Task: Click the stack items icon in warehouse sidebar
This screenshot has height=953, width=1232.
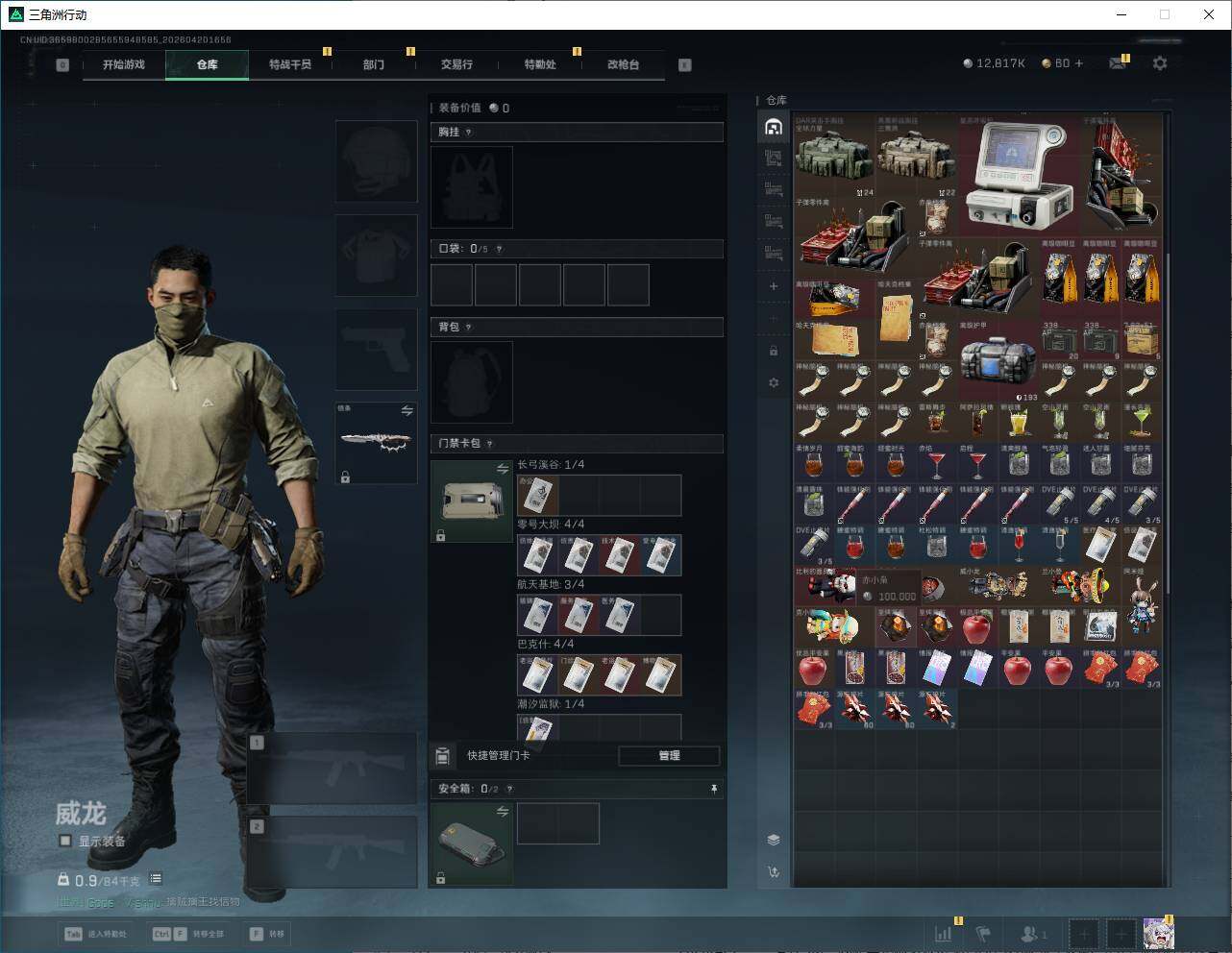Action: [774, 840]
